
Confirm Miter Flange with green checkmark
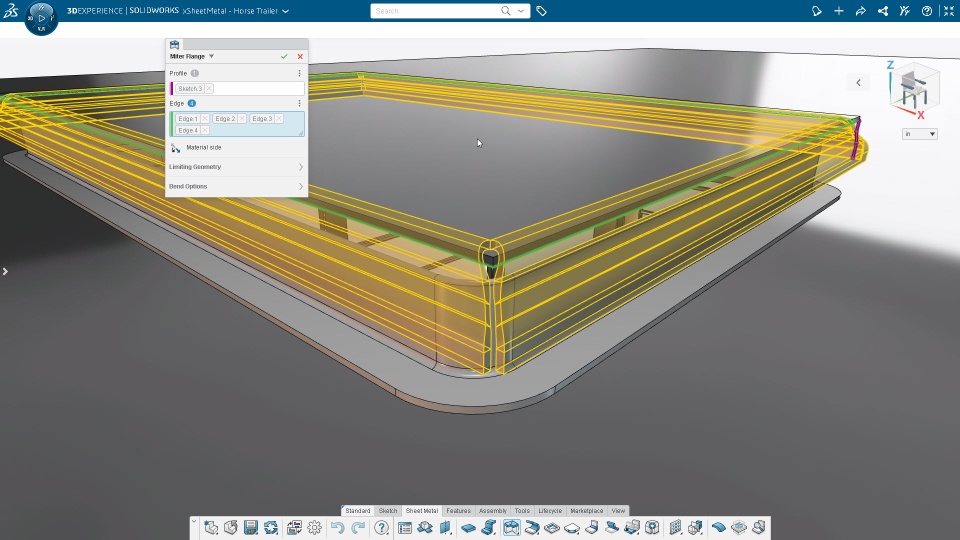pyautogui.click(x=284, y=56)
